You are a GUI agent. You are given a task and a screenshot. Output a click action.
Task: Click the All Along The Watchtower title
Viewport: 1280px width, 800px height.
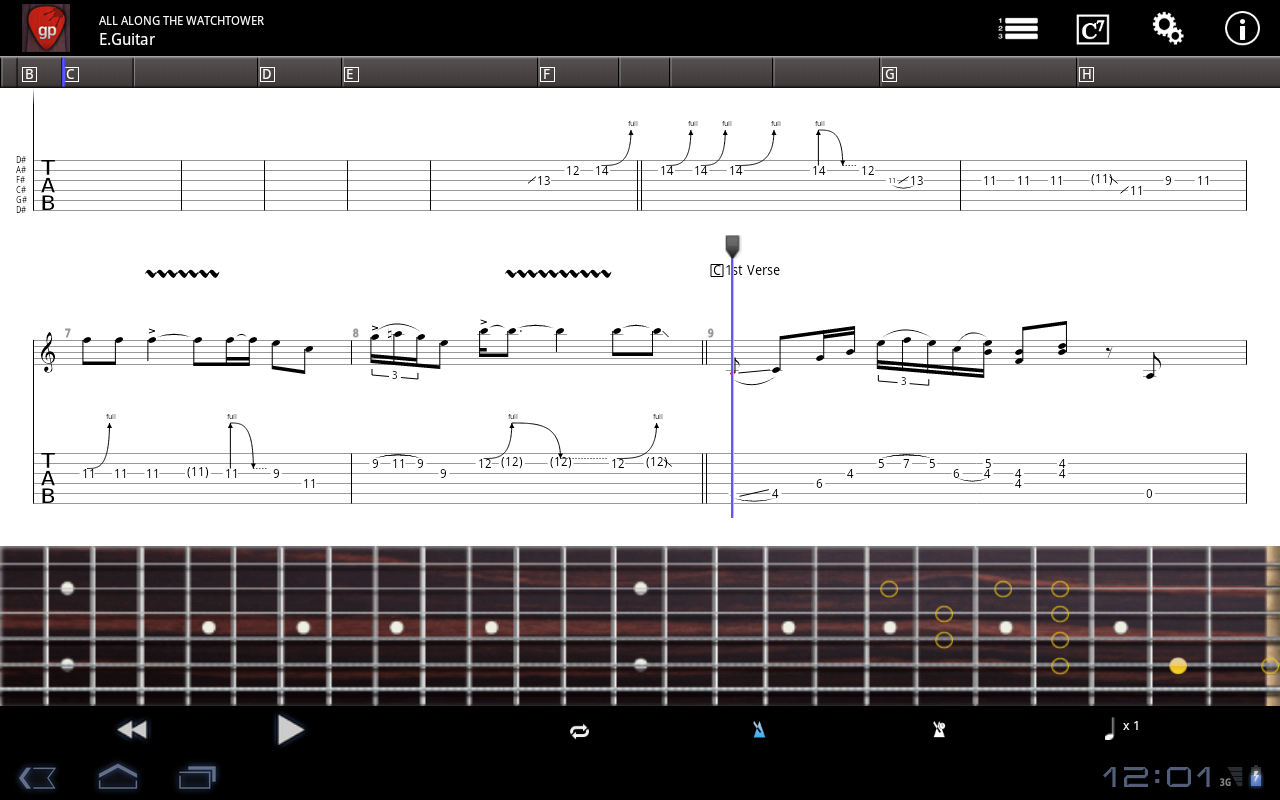181,20
